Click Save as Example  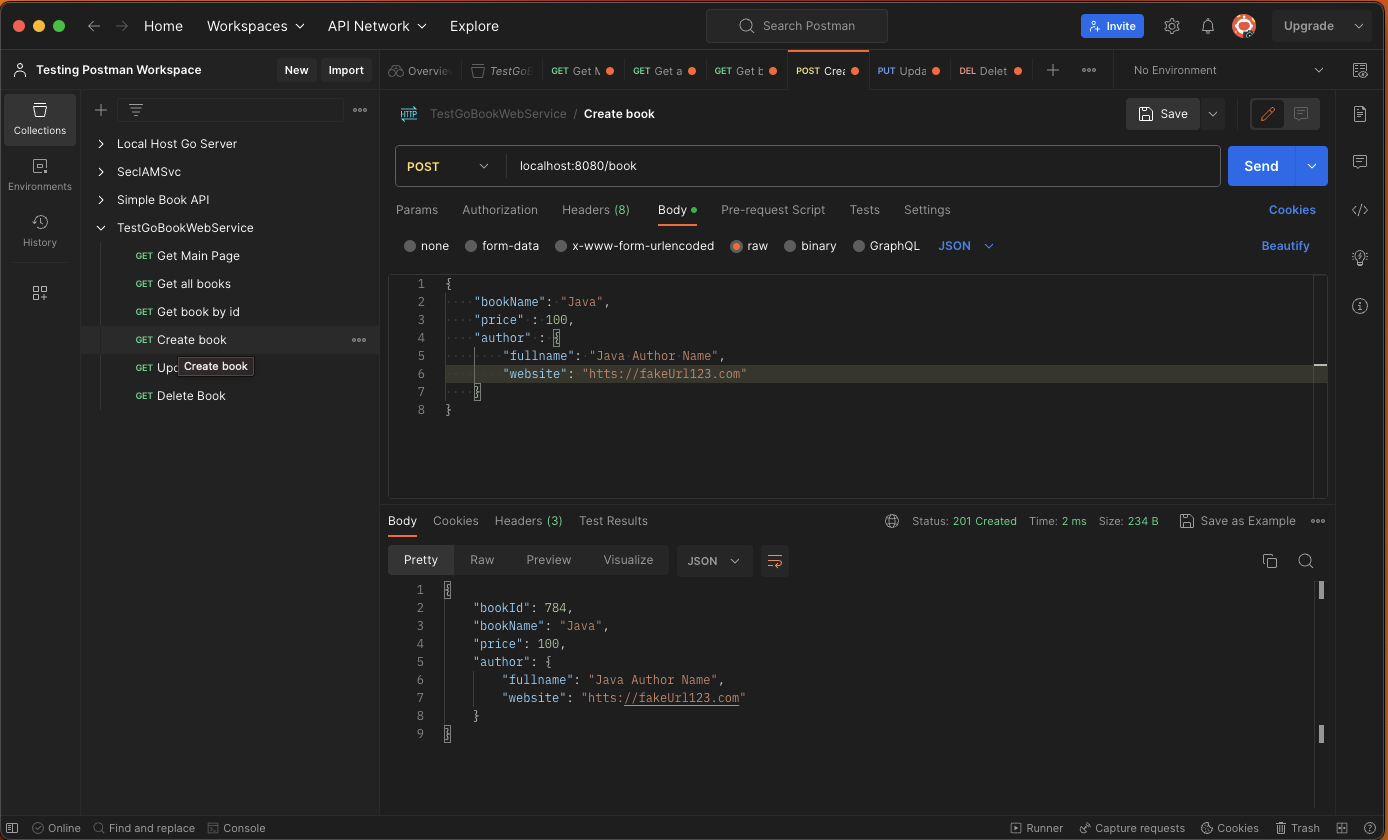tap(1237, 521)
